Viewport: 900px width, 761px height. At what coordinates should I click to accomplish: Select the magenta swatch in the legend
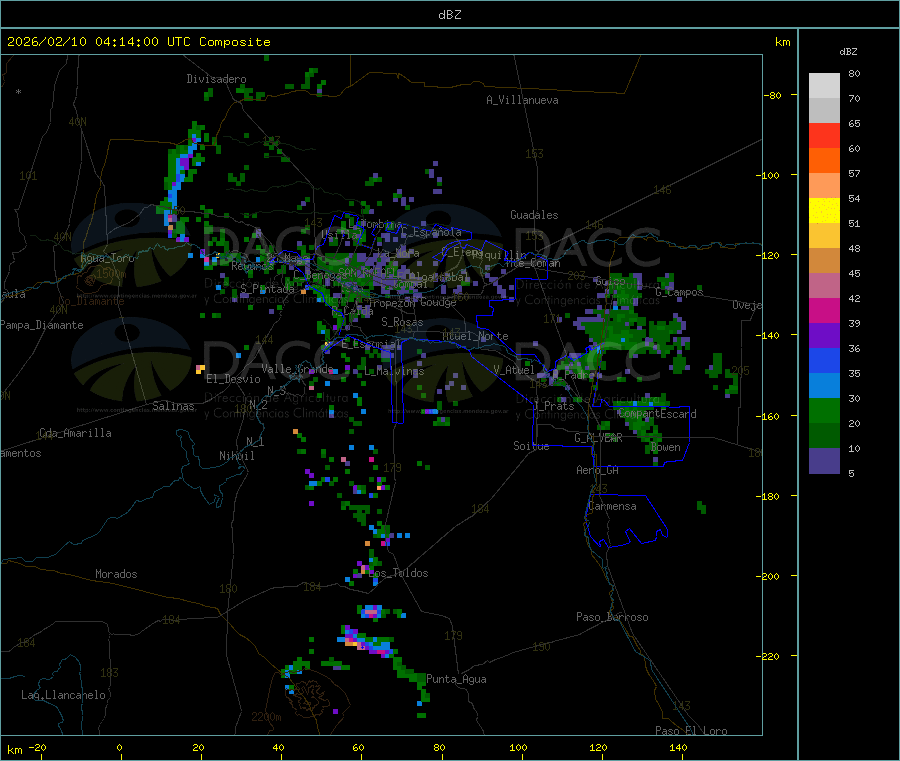click(x=824, y=310)
